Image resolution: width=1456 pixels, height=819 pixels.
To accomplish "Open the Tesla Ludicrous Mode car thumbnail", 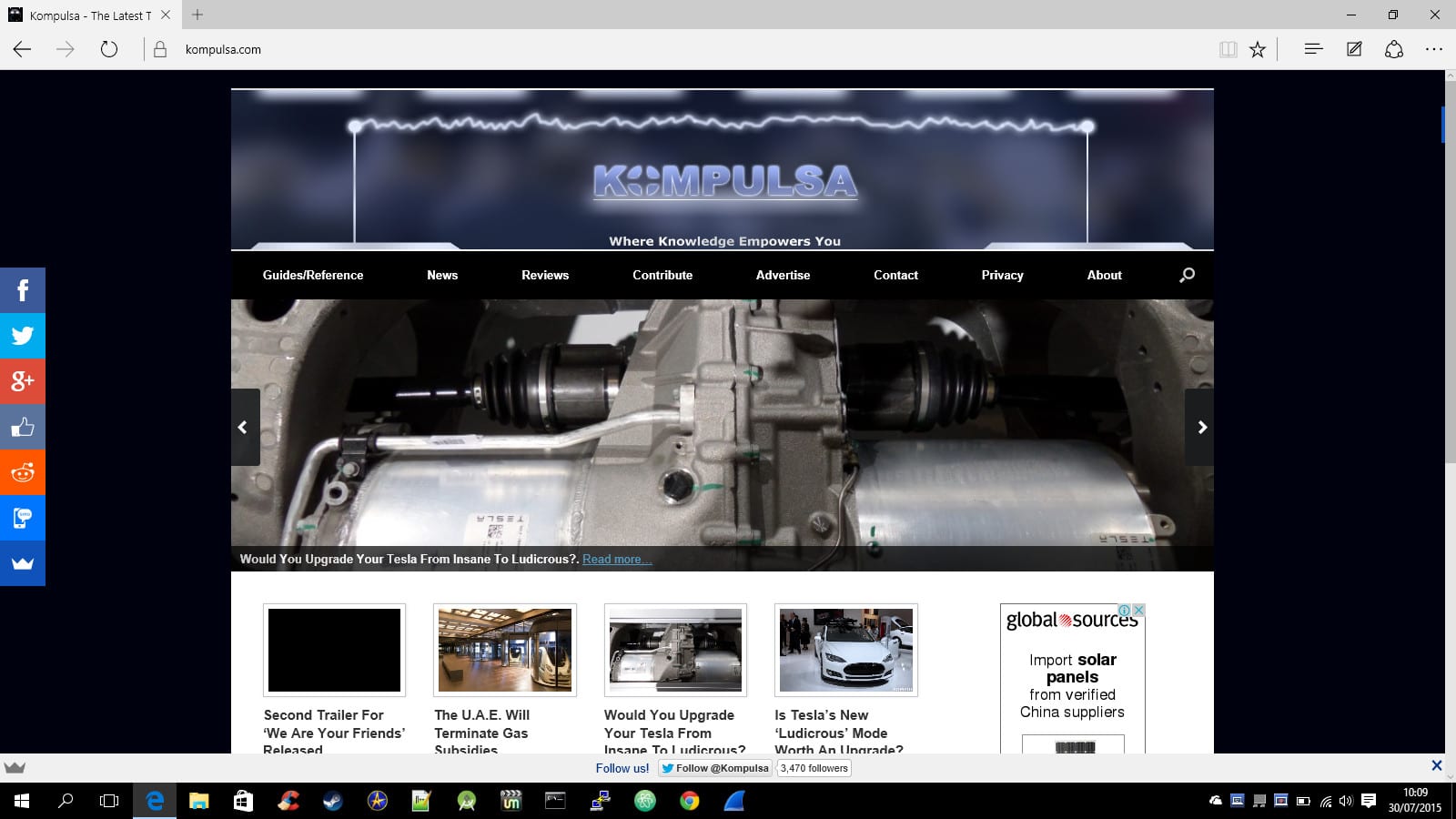I will [x=845, y=650].
